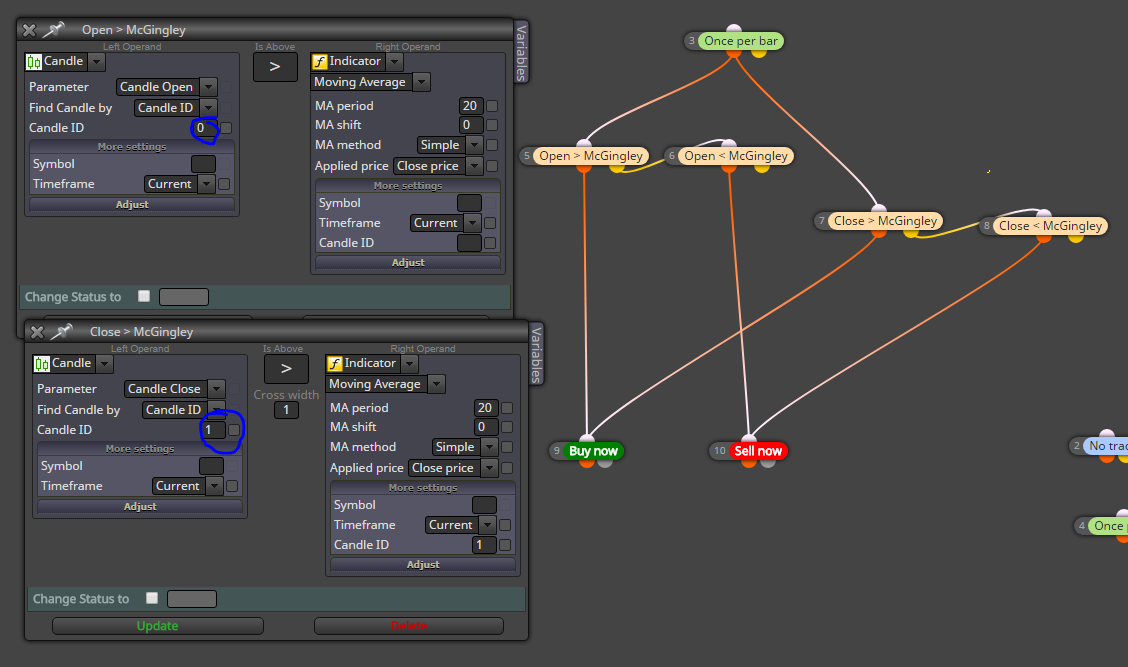Open Variables tab of Open > McGingley panel

pyautogui.click(x=522, y=52)
